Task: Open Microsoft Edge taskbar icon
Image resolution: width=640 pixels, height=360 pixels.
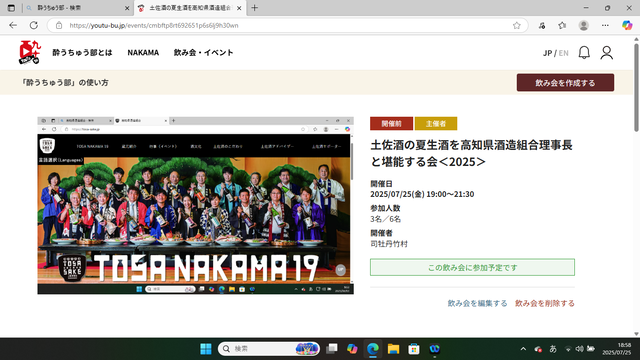Action: 373,349
